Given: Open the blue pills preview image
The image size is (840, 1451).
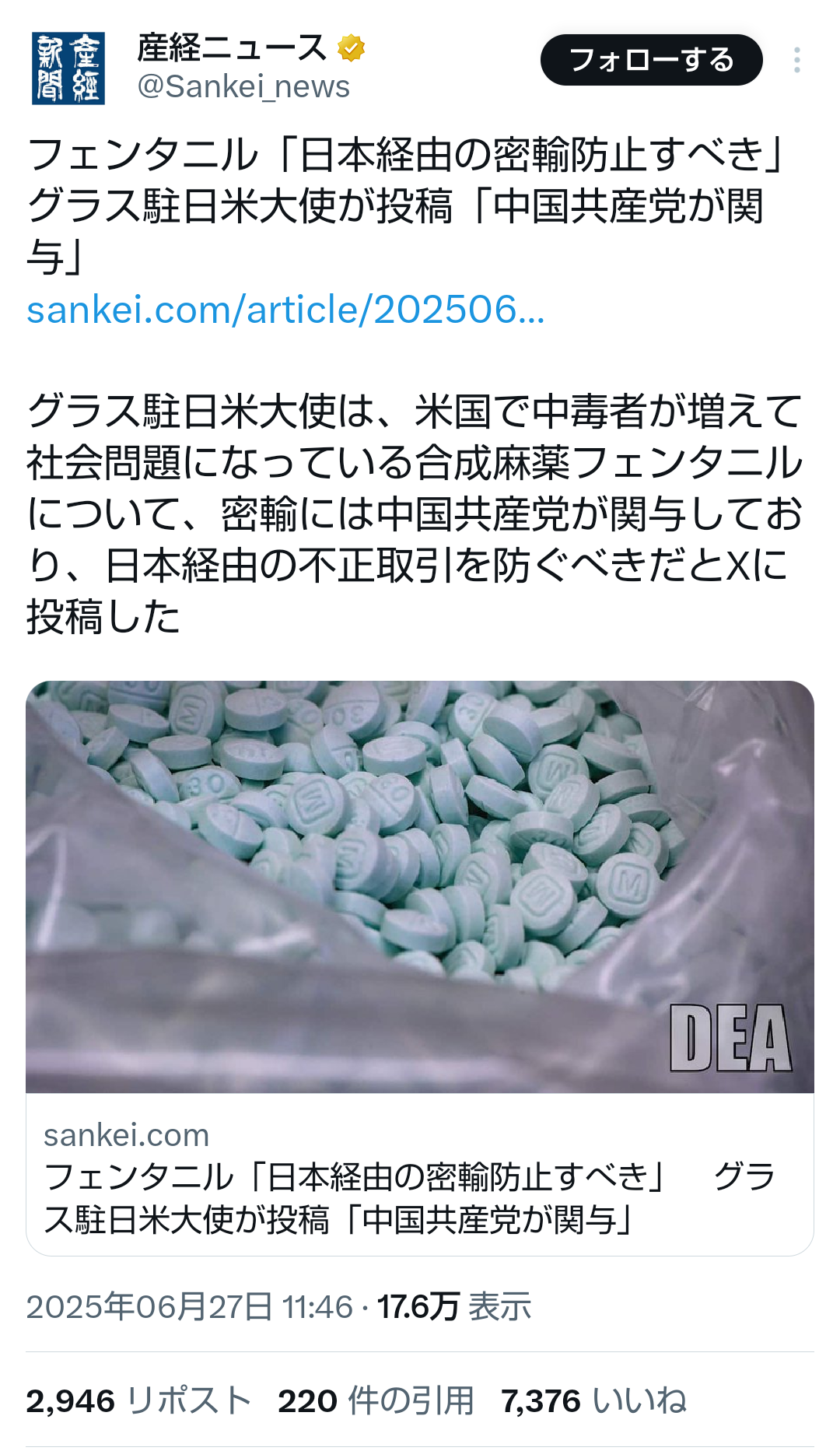Looking at the screenshot, I should [x=420, y=887].
